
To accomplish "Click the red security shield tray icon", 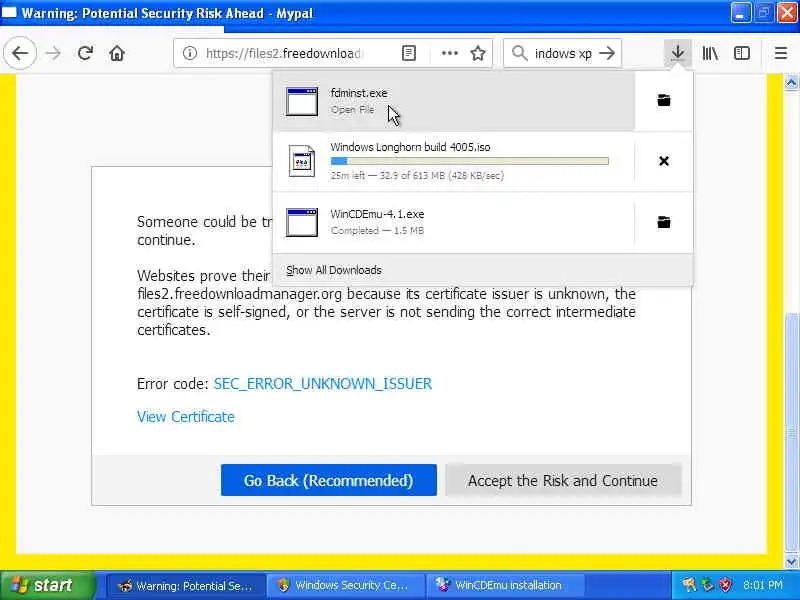I will point(725,585).
